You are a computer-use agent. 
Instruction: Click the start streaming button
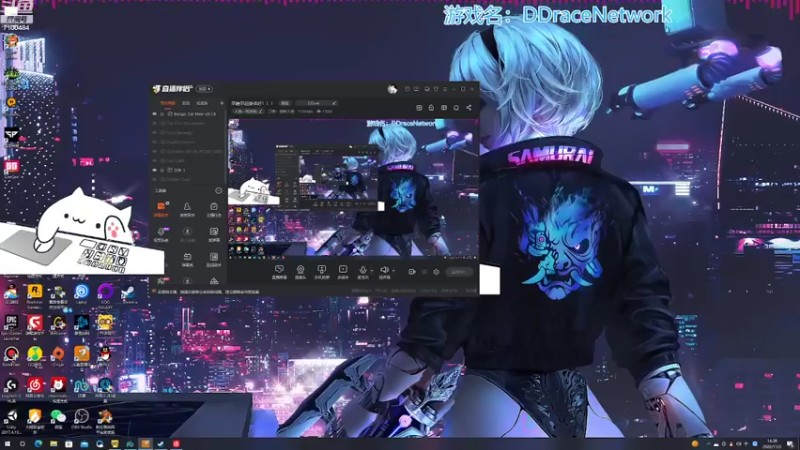pyautogui.click(x=459, y=272)
